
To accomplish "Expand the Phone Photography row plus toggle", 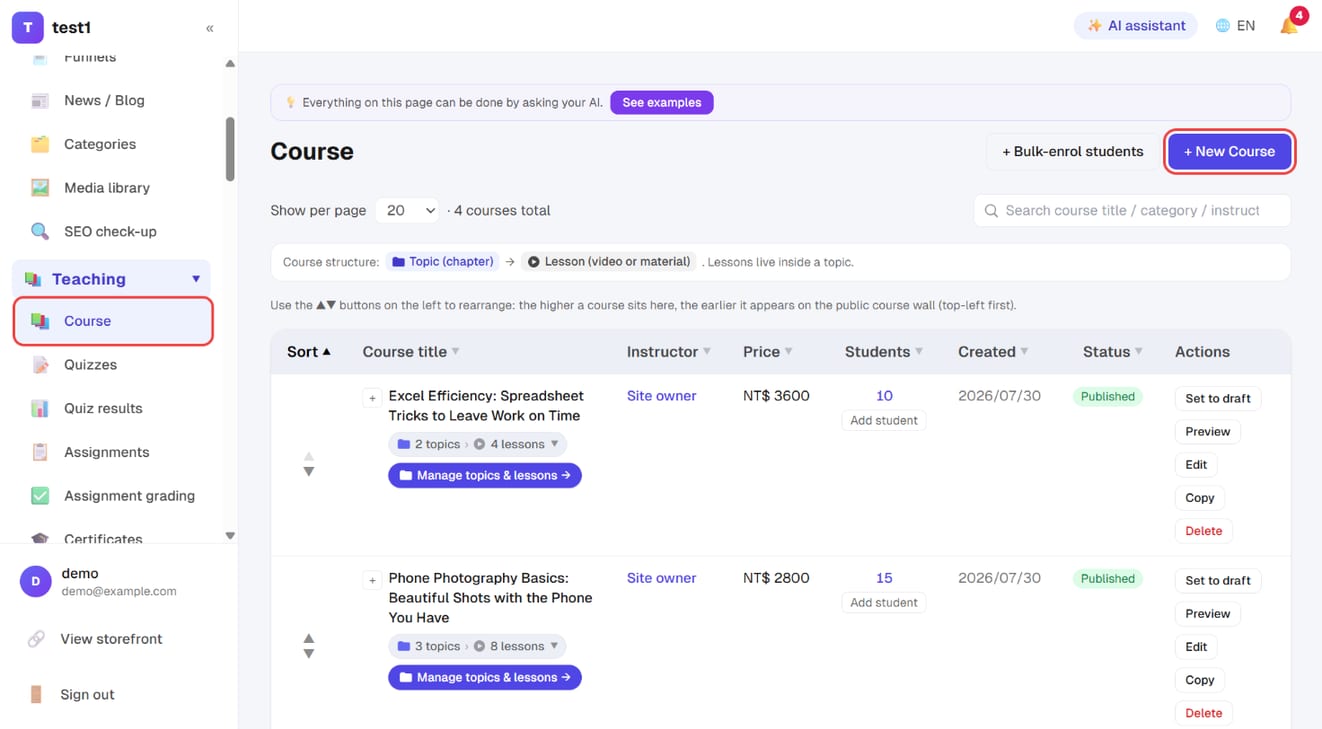I will [x=372, y=580].
